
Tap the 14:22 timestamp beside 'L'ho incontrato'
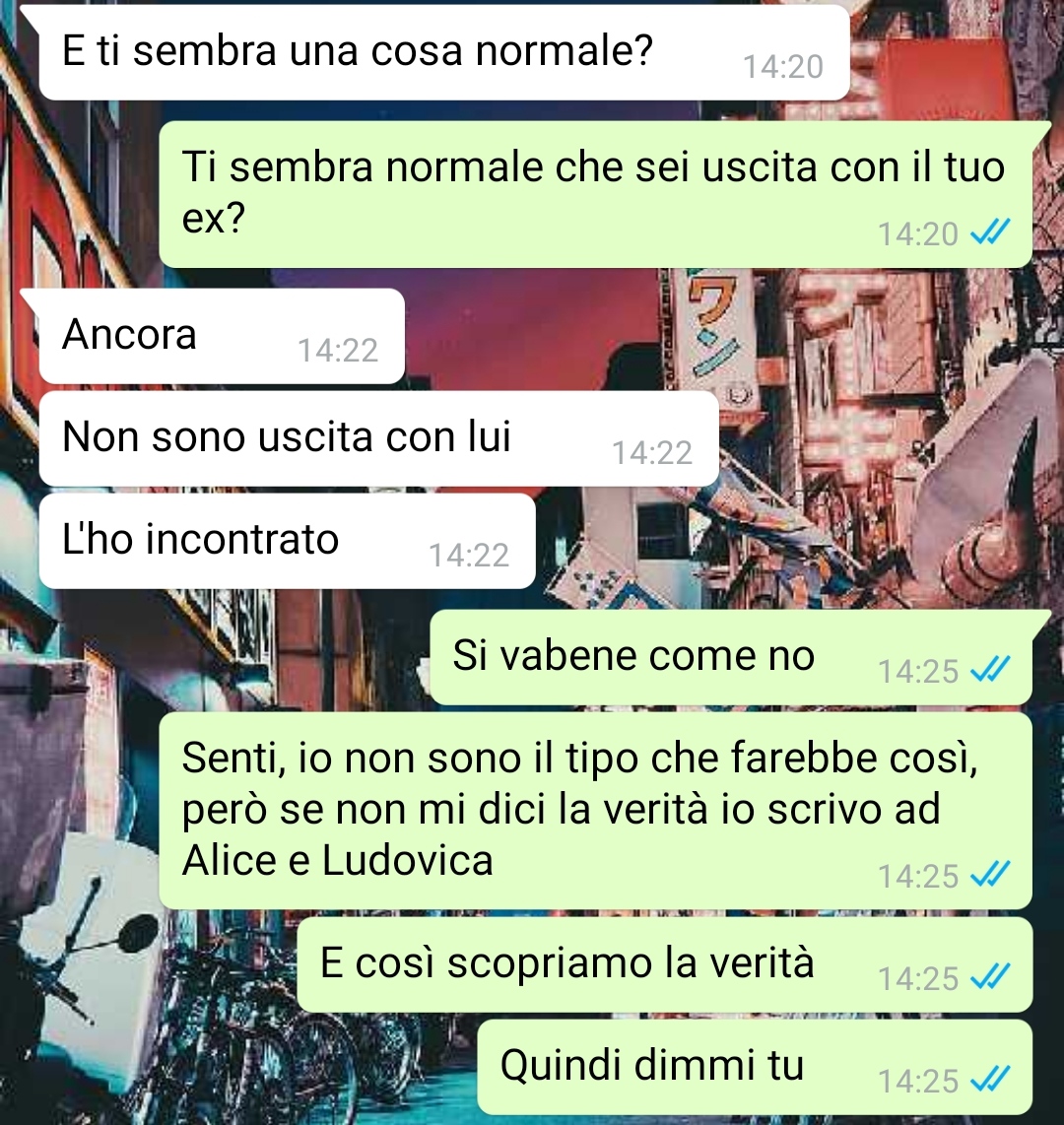pyautogui.click(x=469, y=556)
